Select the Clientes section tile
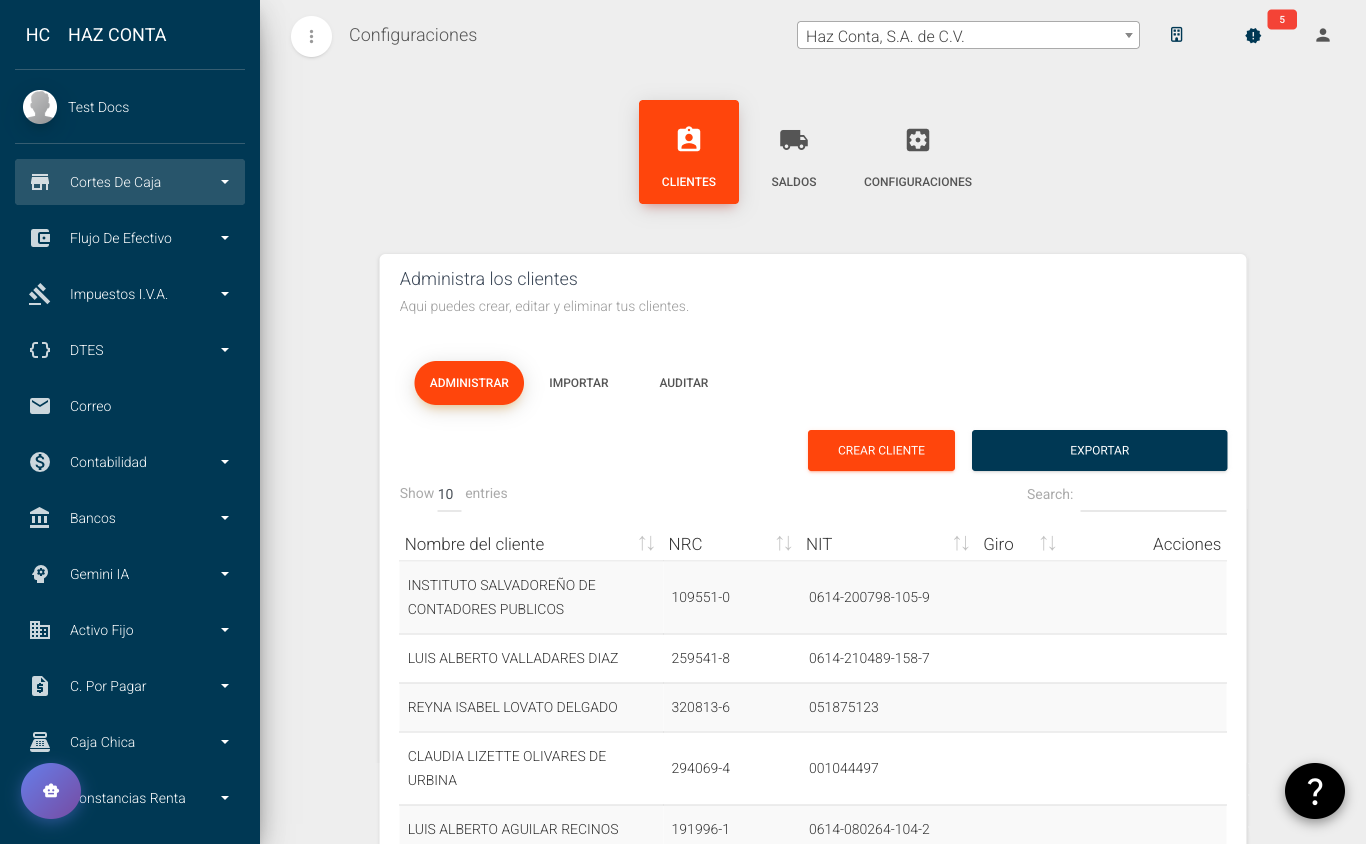 point(688,152)
